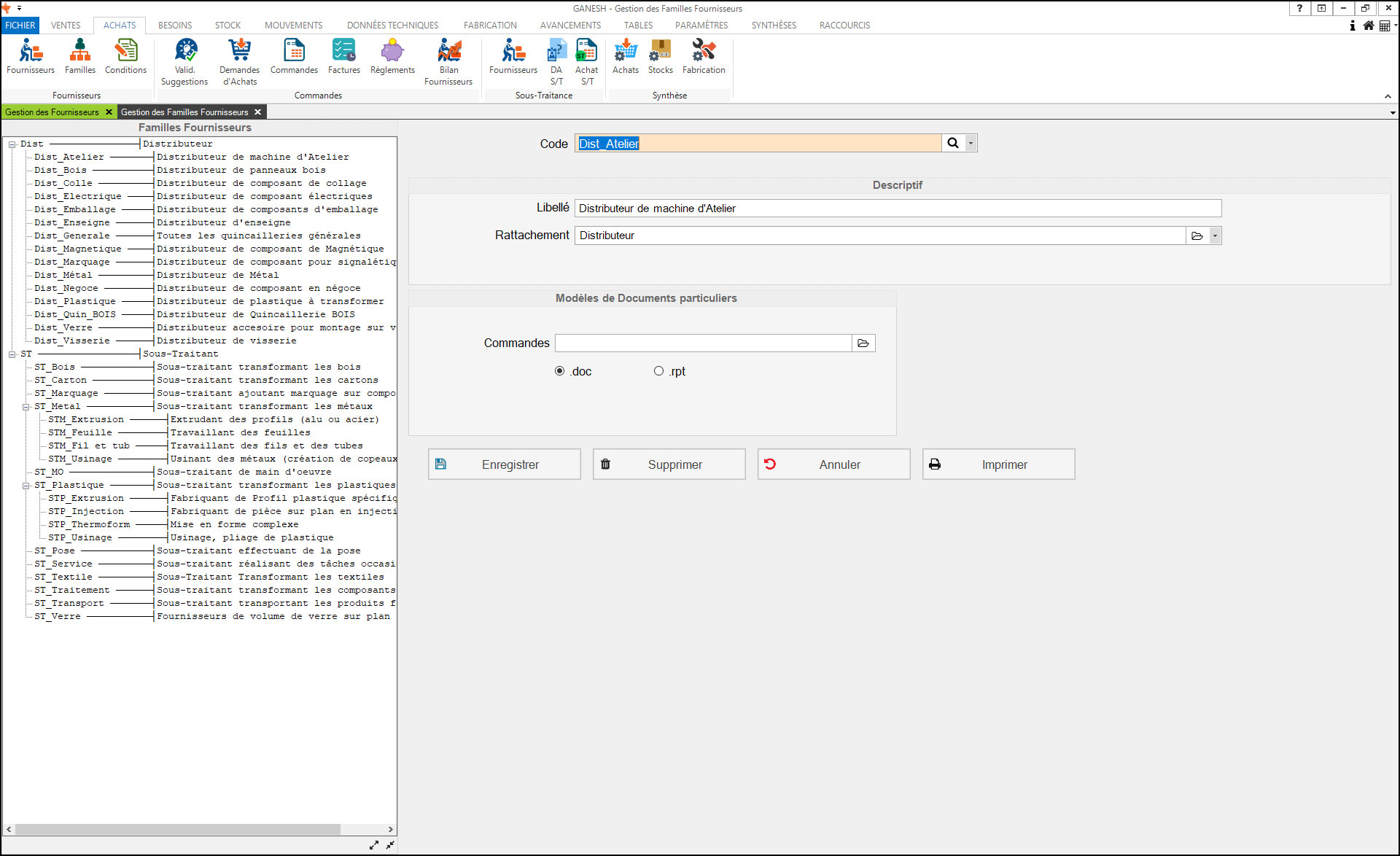This screenshot has height=856, width=1400.
Task: Open Bilan Fournisseurs in the ribbon
Action: 448,61
